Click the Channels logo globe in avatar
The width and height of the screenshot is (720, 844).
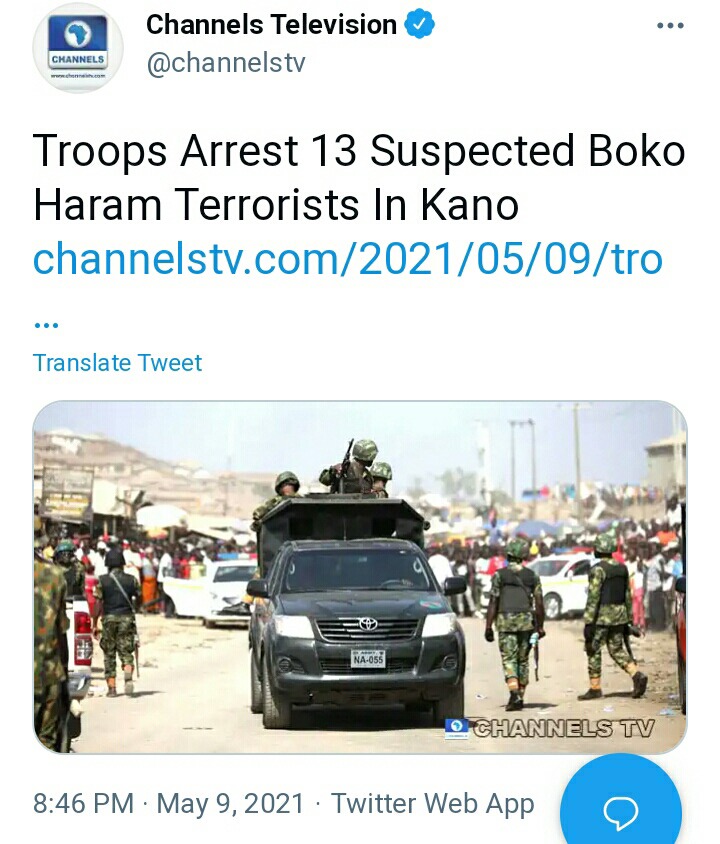[77, 33]
